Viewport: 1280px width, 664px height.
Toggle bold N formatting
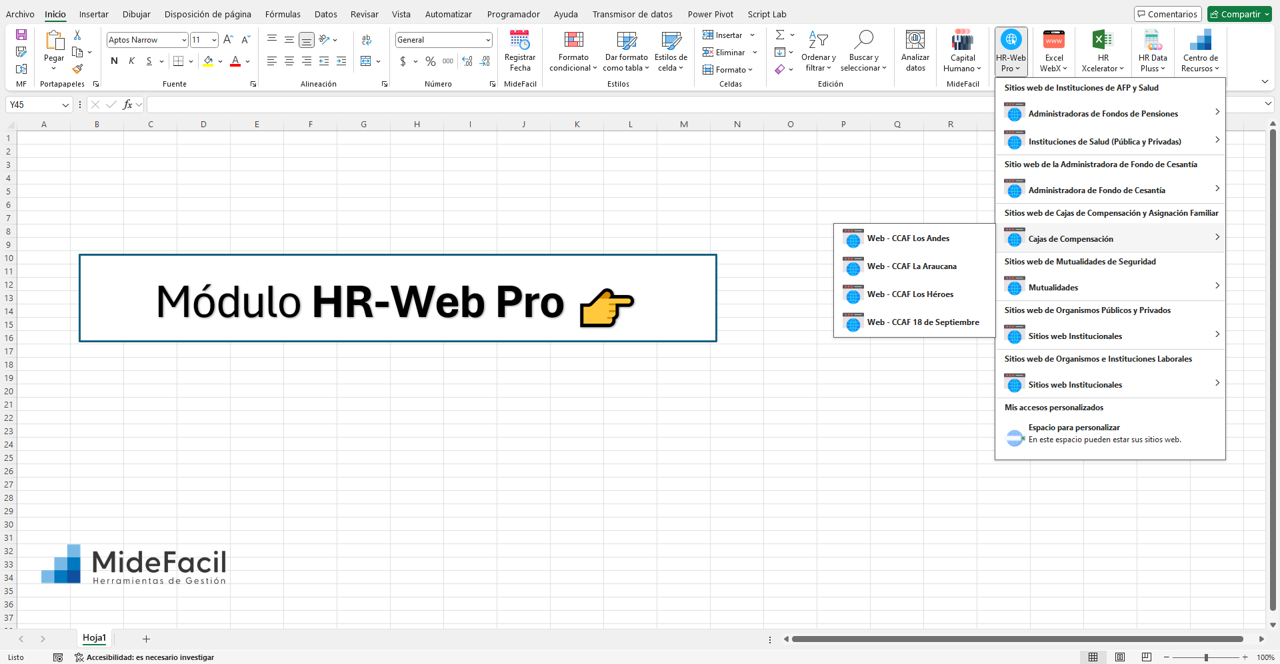coord(114,61)
